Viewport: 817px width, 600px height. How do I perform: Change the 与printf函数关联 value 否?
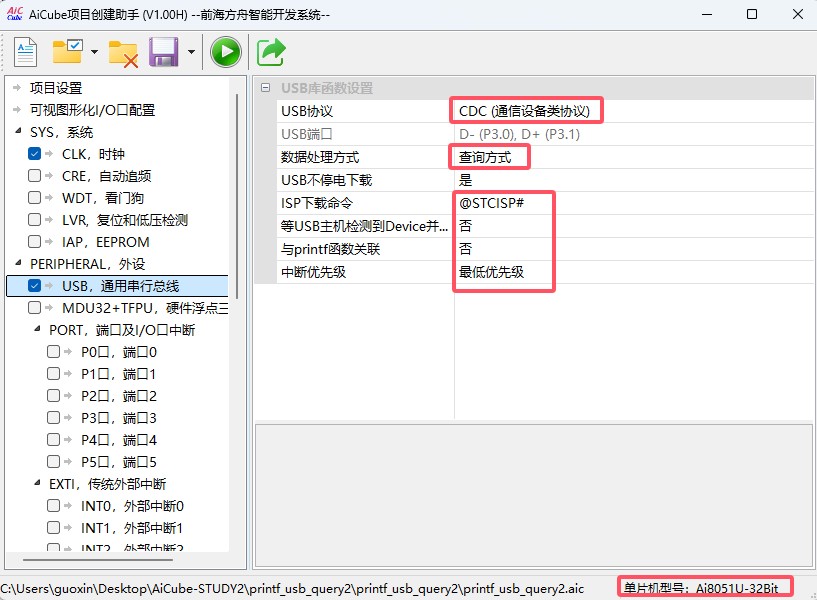coord(465,249)
